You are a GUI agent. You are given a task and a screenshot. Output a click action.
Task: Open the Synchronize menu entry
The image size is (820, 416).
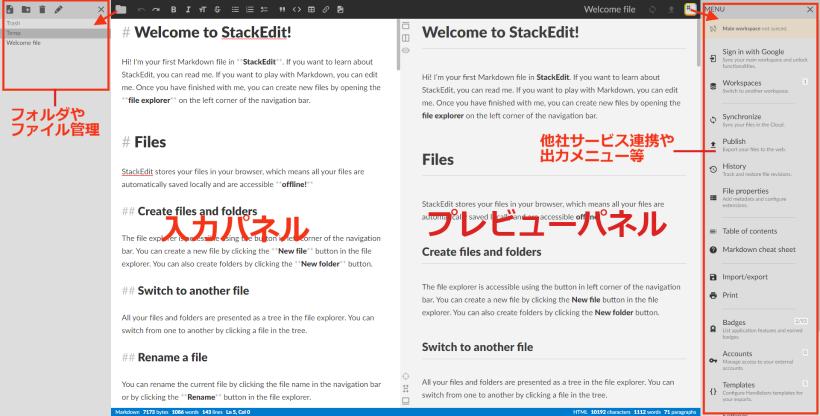click(x=759, y=120)
